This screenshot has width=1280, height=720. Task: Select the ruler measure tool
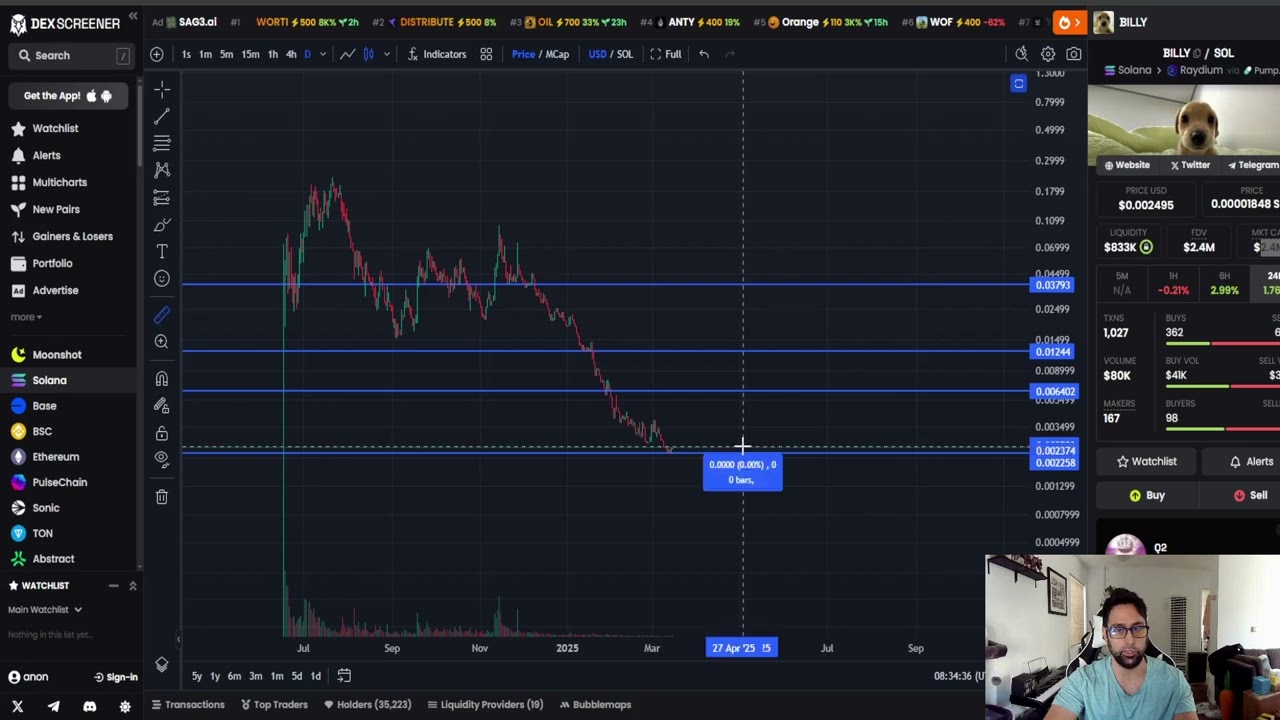click(162, 315)
